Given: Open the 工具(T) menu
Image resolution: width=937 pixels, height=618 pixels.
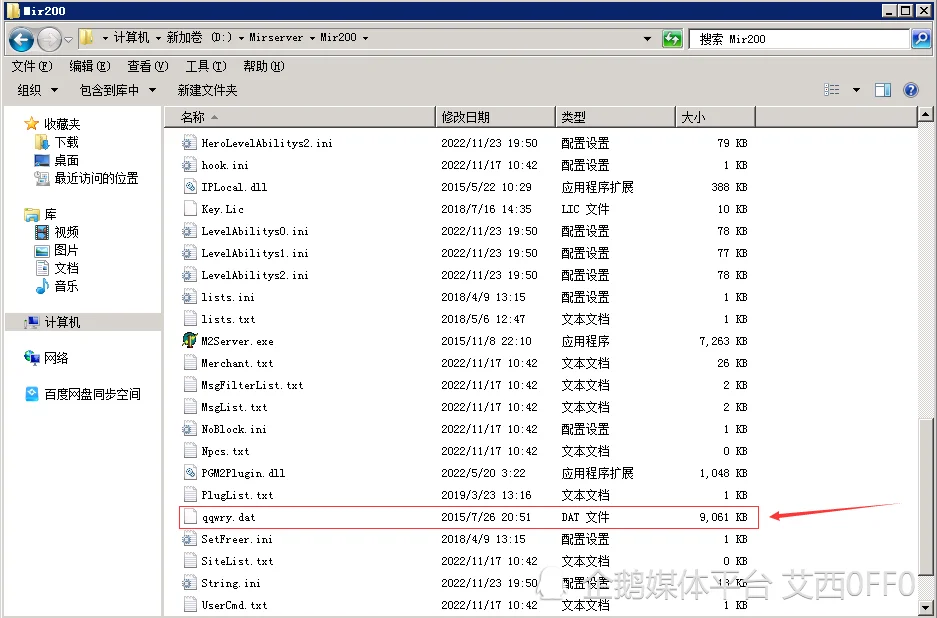Looking at the screenshot, I should click(204, 66).
